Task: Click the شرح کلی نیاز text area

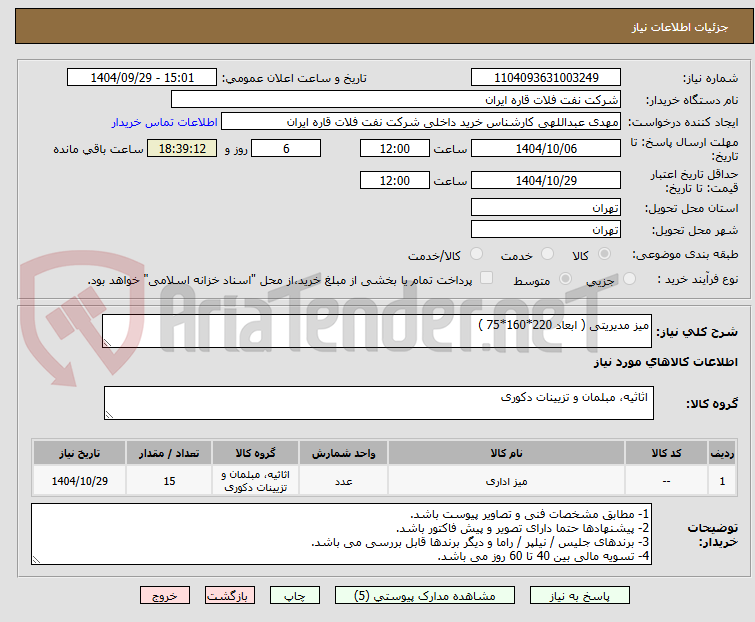Action: (x=377, y=331)
